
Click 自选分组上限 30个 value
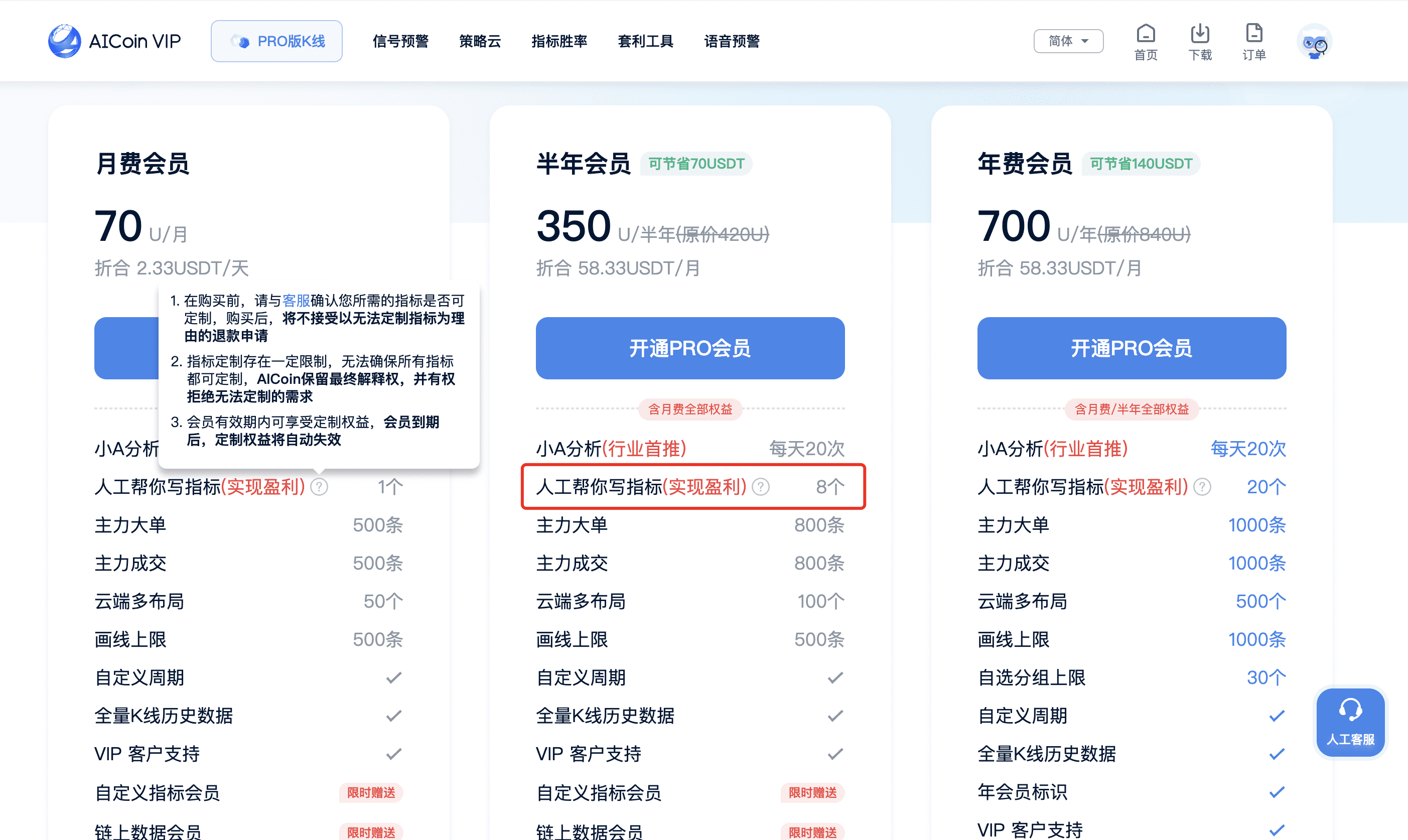(x=1266, y=677)
